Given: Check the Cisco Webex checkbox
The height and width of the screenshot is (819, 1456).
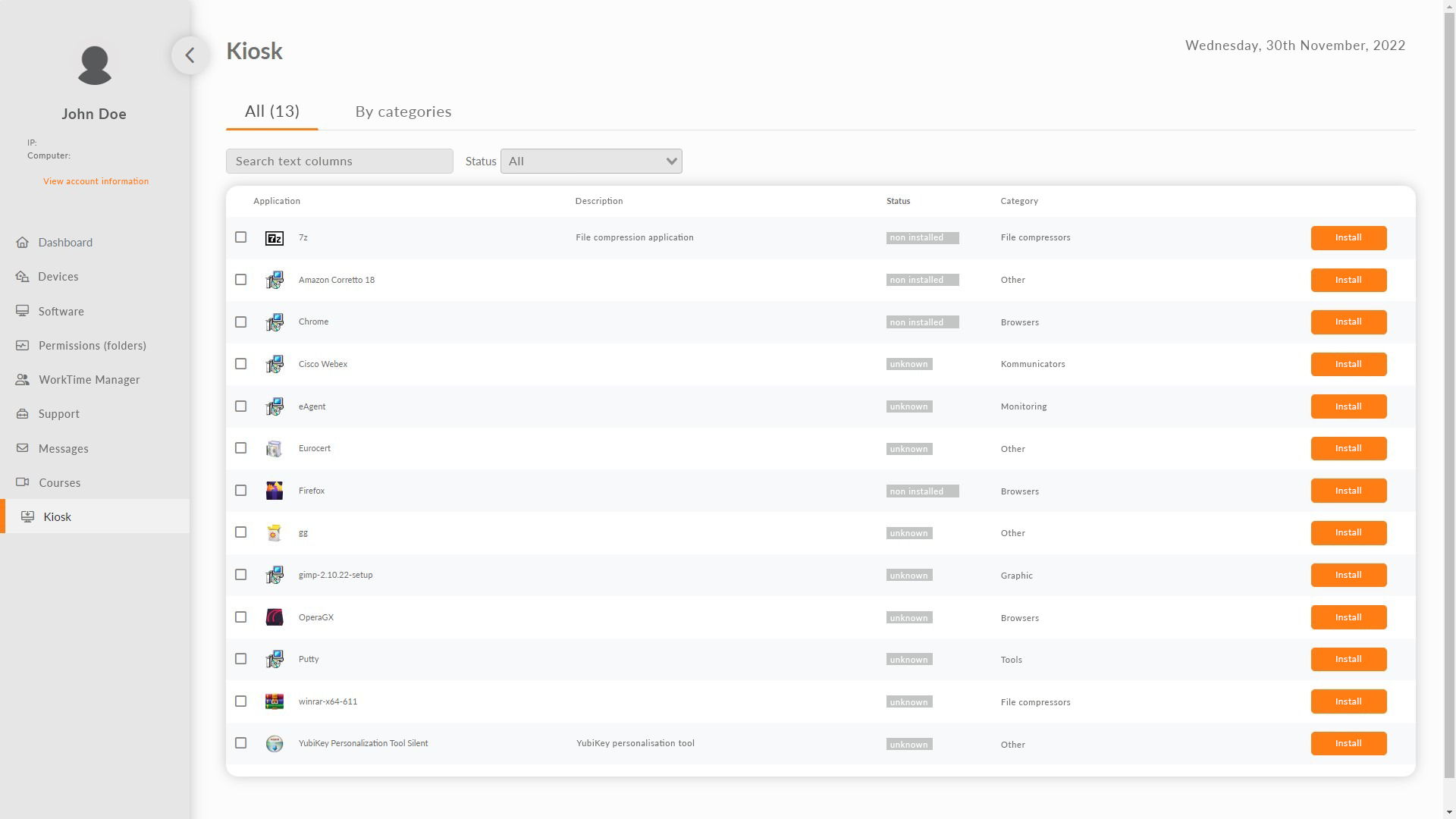Looking at the screenshot, I should click(x=241, y=364).
